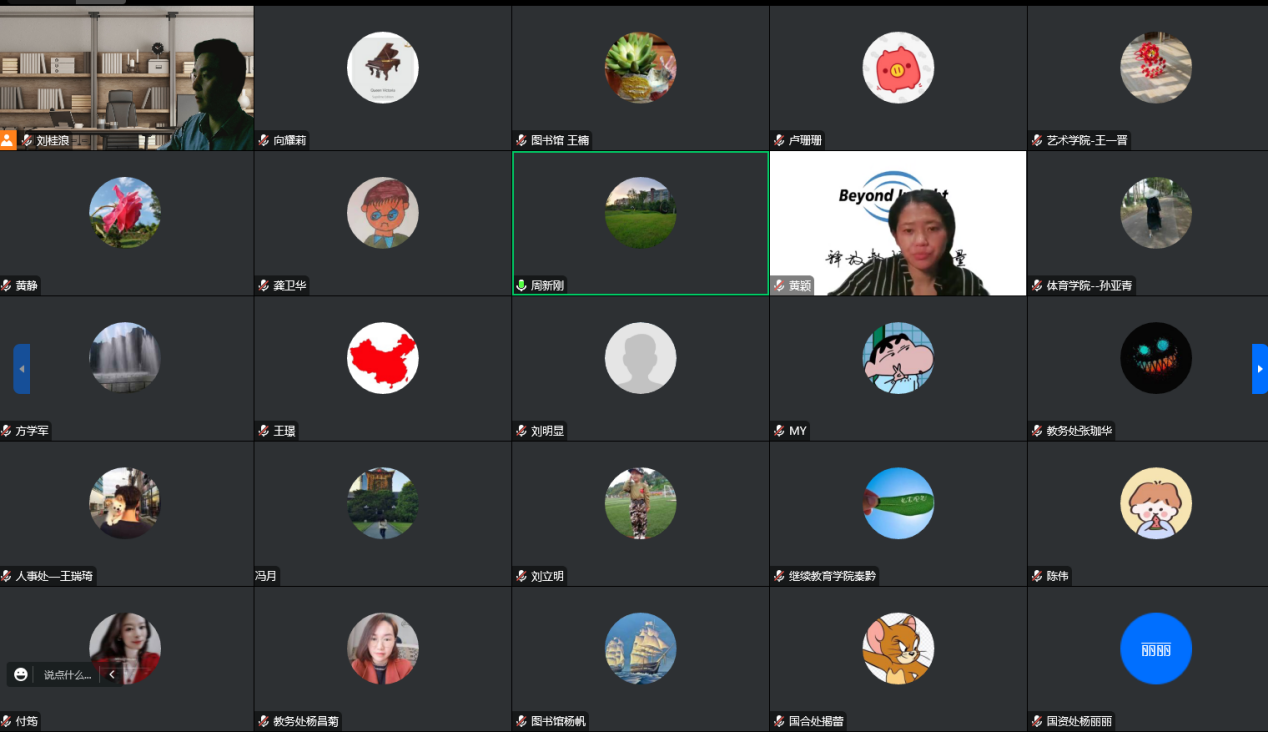The width and height of the screenshot is (1268, 732).
Task: Click the muted mic icon beside 黄颖
Action: pos(778,286)
